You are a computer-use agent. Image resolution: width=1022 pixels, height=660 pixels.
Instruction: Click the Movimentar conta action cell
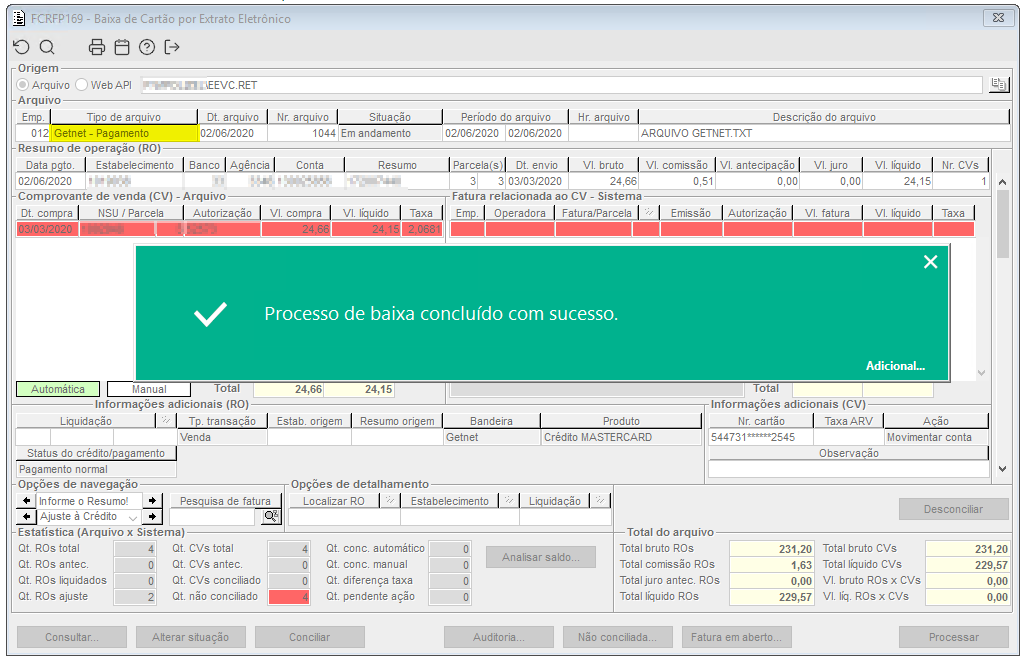[936, 437]
